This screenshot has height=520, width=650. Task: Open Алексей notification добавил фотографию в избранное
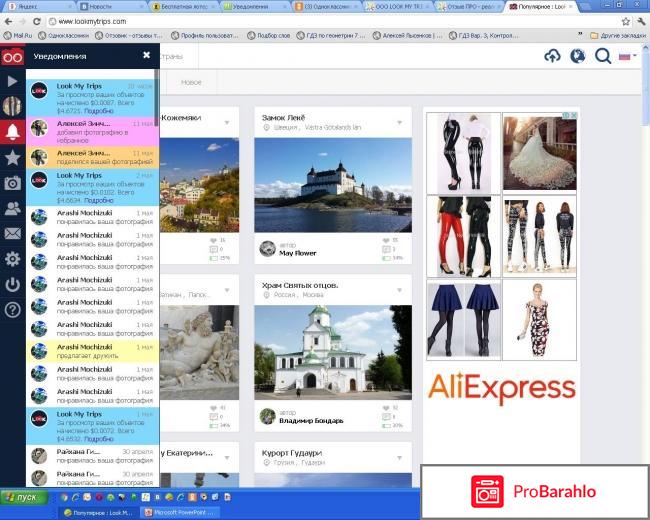tap(92, 131)
